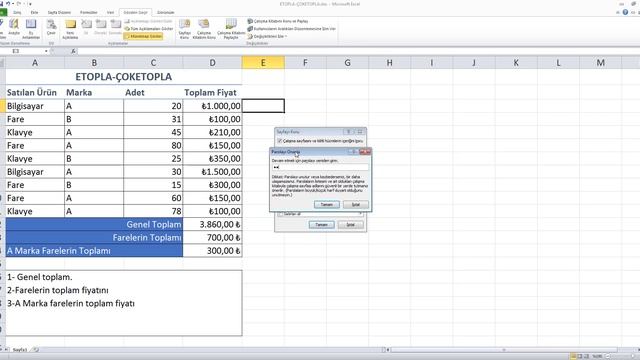
Task: Toggle the Satırları sil checkbox
Action: [x=280, y=213]
